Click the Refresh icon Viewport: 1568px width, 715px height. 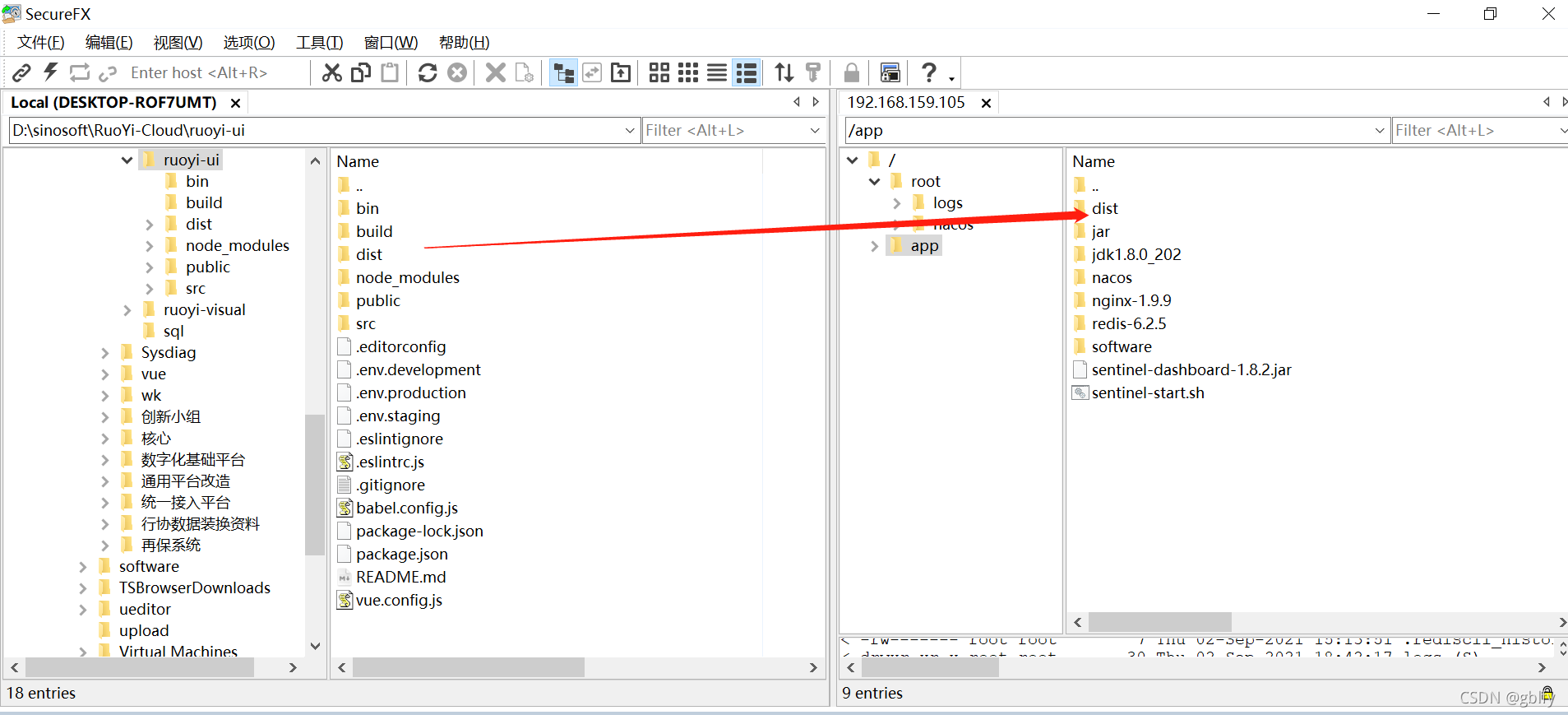tap(428, 72)
